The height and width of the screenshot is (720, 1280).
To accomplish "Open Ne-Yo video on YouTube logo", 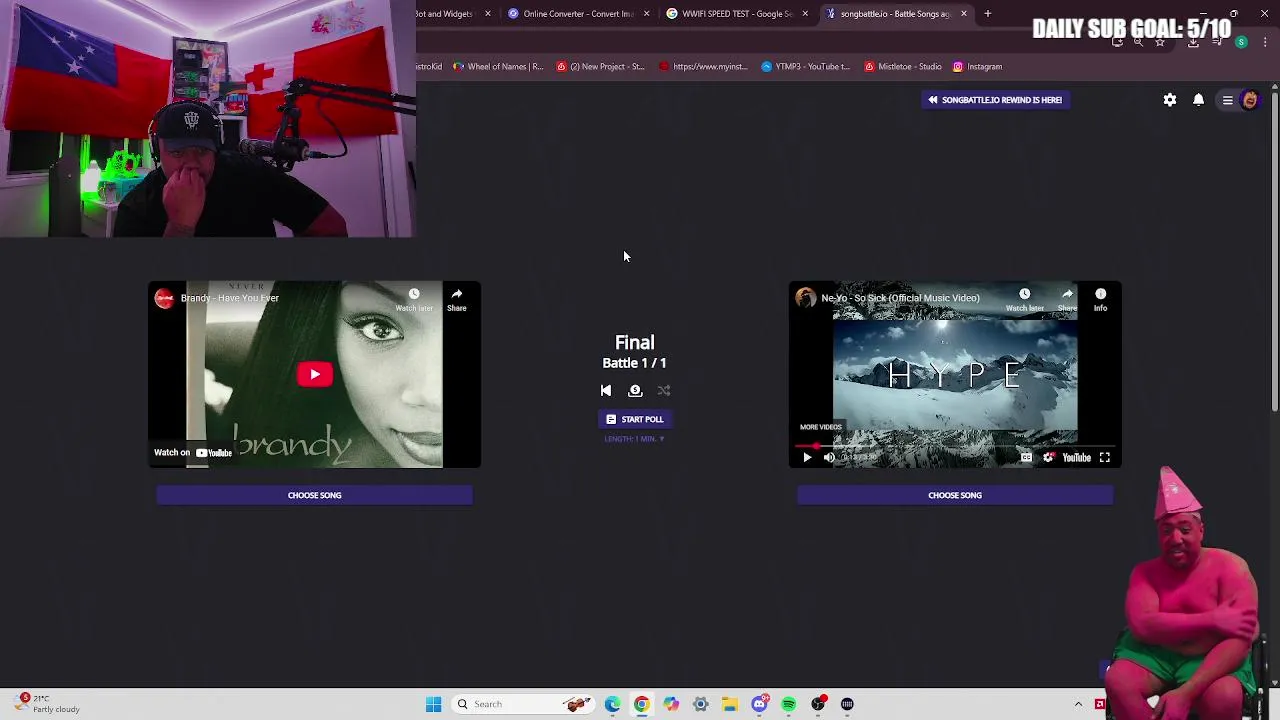I will point(1077,458).
